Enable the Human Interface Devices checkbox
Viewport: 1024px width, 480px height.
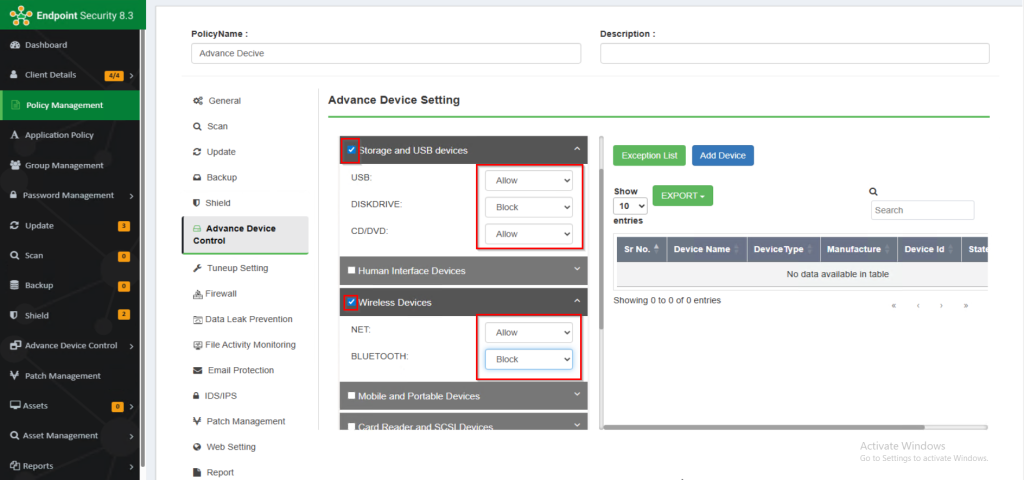tap(351, 270)
